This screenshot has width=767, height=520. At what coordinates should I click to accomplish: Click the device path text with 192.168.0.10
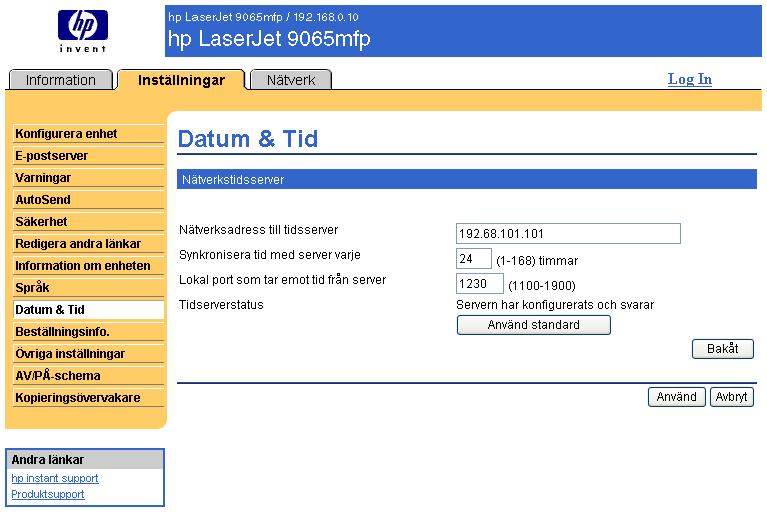(263, 17)
